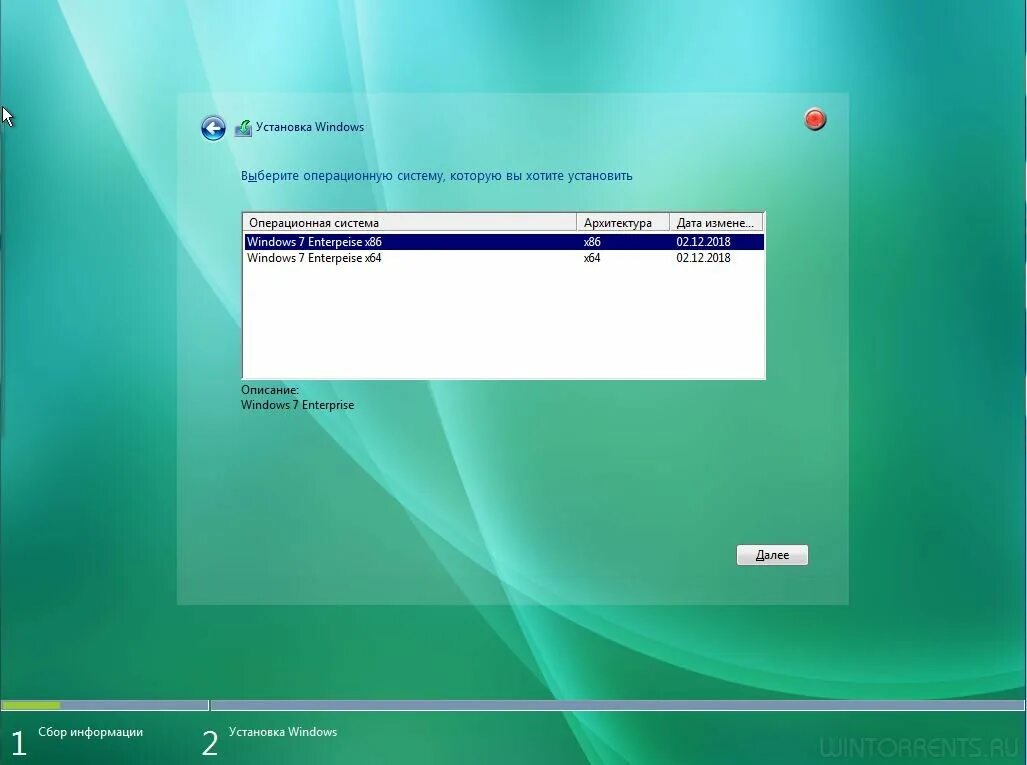Select the Windows 7 Enterpeise x64 row
The image size is (1027, 765).
click(504, 258)
